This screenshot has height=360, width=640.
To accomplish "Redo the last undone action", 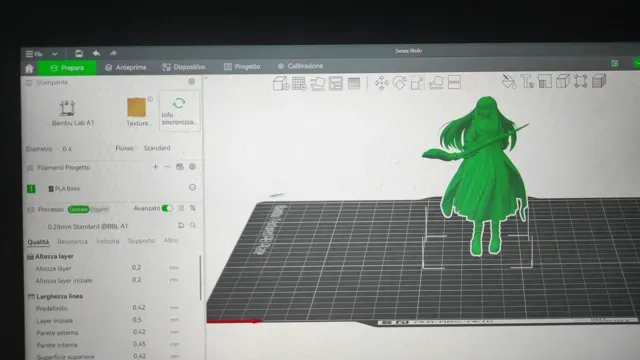I will 113,53.
